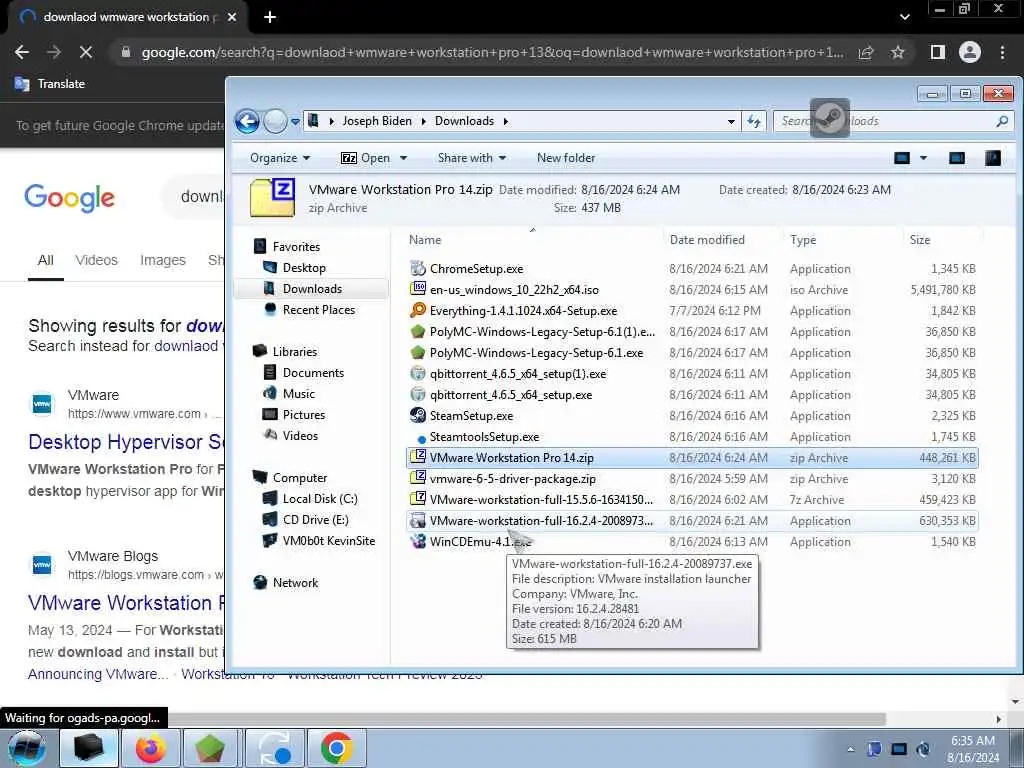Open the Windows Start menu
The width and height of the screenshot is (1024, 768).
click(x=26, y=748)
